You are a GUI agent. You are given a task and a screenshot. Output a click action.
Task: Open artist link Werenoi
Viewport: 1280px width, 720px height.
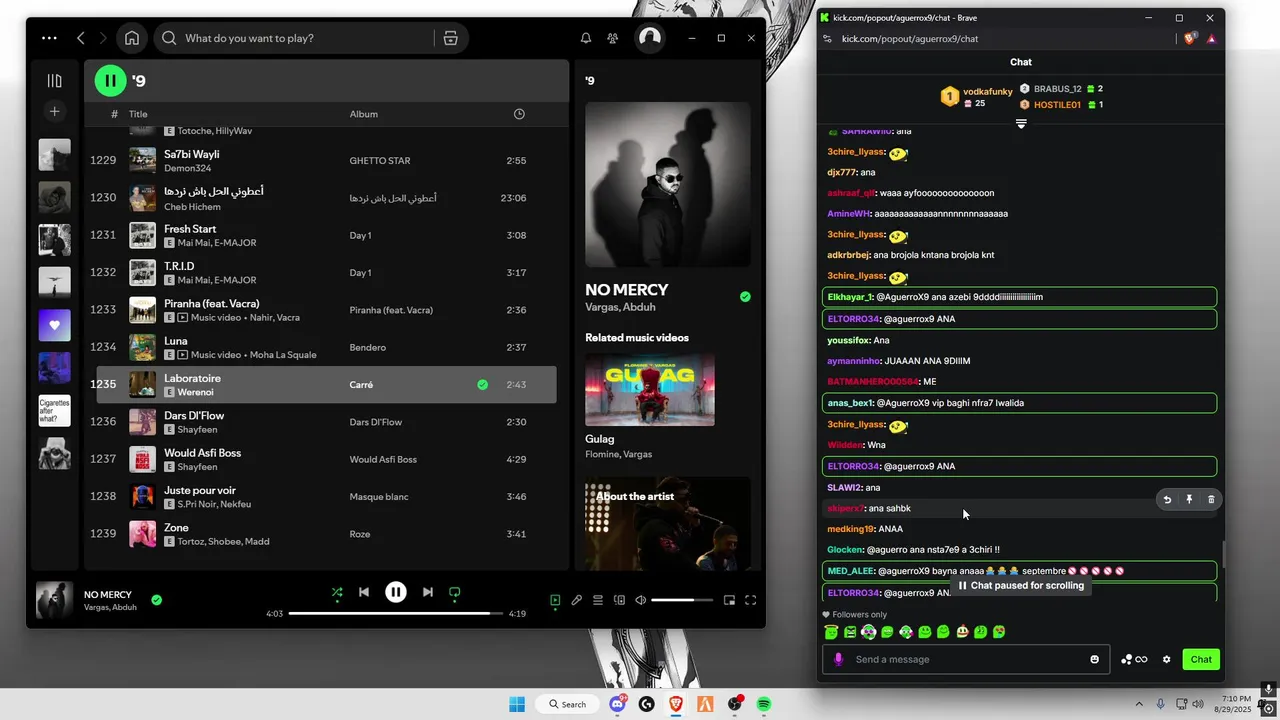[195, 392]
